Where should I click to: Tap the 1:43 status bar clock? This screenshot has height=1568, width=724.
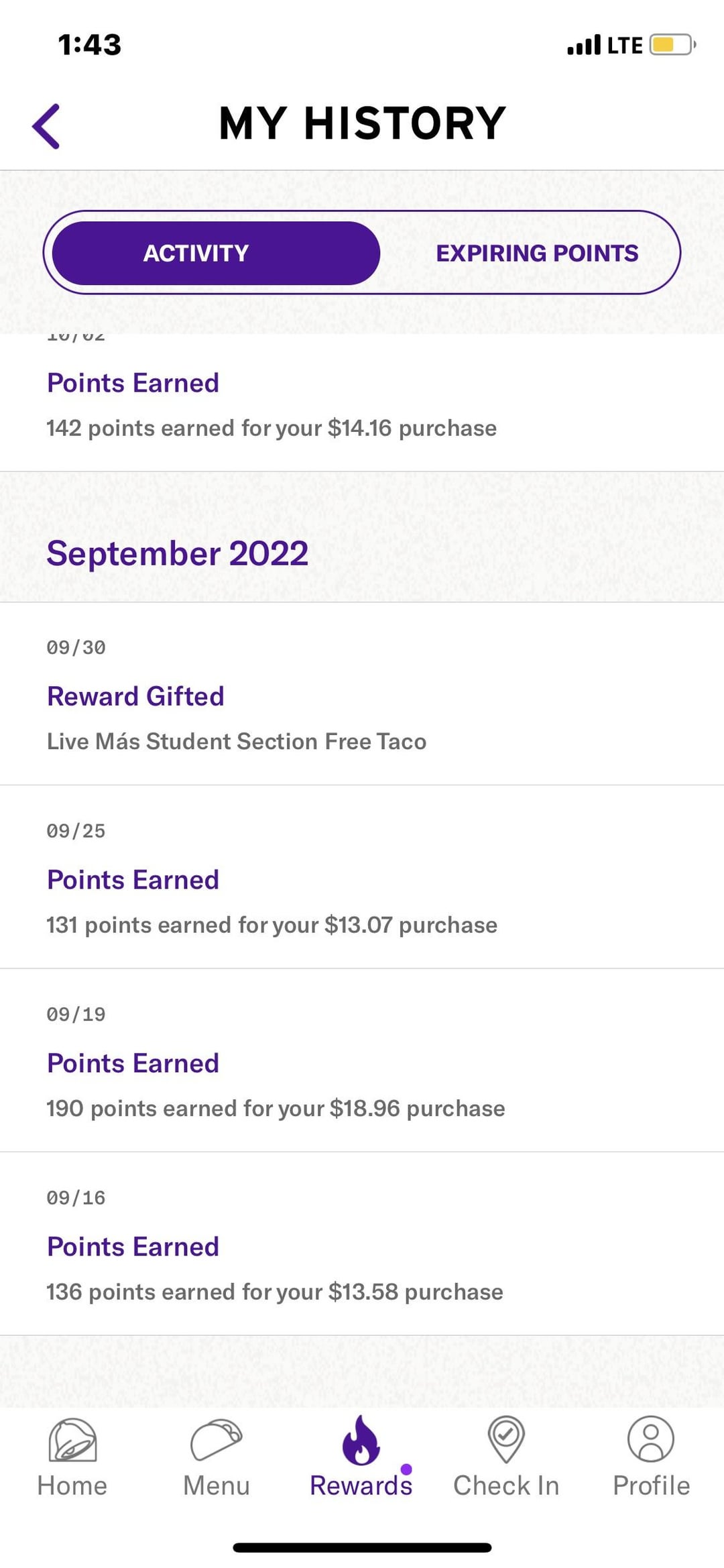pos(90,45)
